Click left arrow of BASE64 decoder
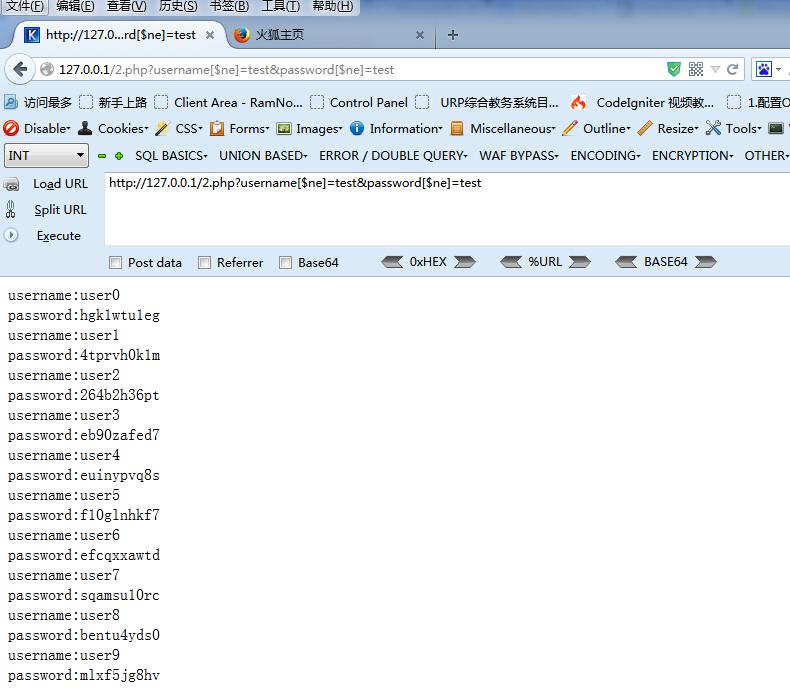Image resolution: width=790 pixels, height=689 pixels. tap(626, 262)
